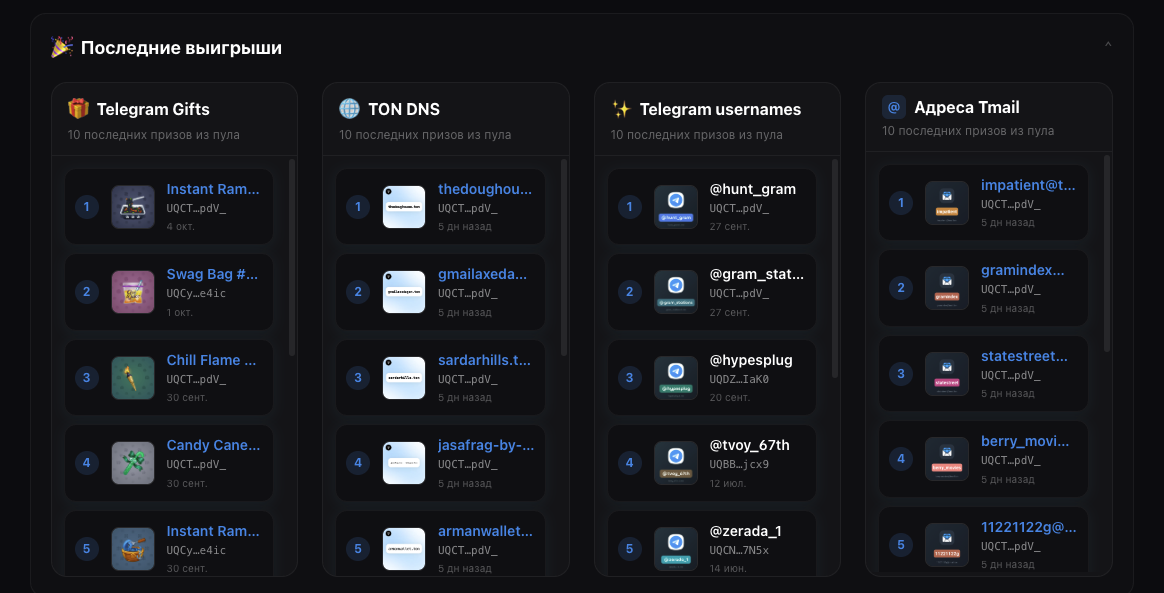Click the TON DNS list scrollbar
Image resolution: width=1164 pixels, height=593 pixels.
tap(564, 258)
